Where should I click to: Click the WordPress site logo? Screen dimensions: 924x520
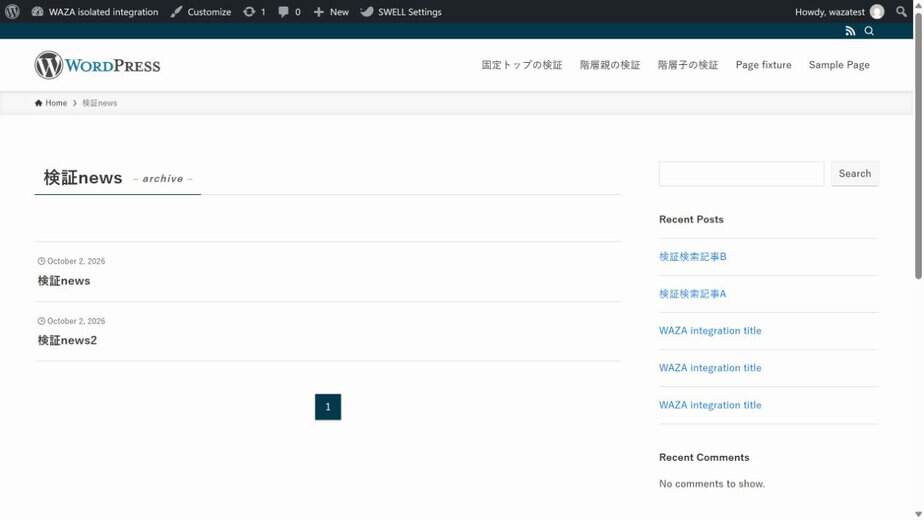point(97,65)
